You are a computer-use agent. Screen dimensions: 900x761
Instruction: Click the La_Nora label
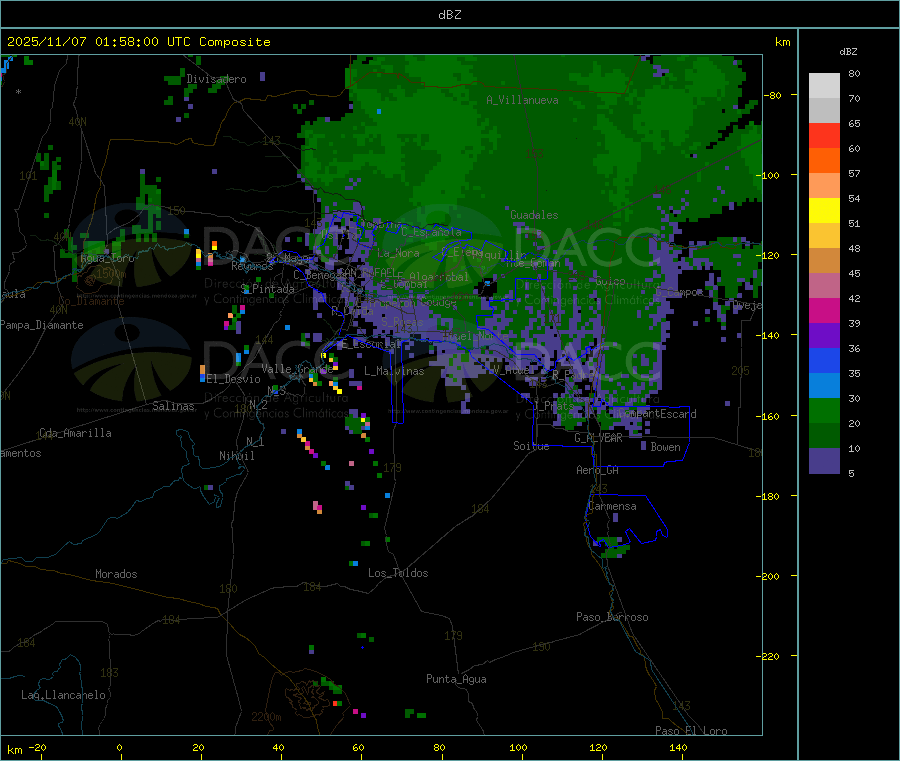tap(398, 253)
